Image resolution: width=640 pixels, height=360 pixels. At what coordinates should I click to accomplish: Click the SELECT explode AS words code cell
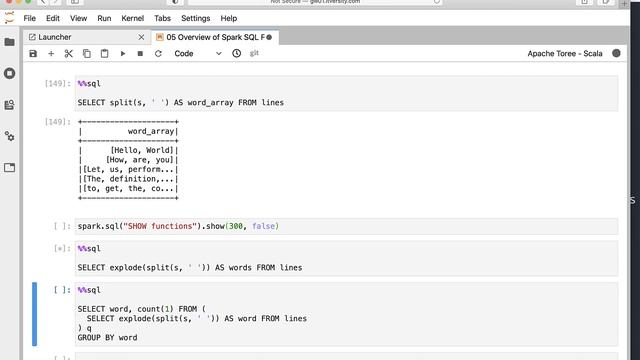click(346, 258)
